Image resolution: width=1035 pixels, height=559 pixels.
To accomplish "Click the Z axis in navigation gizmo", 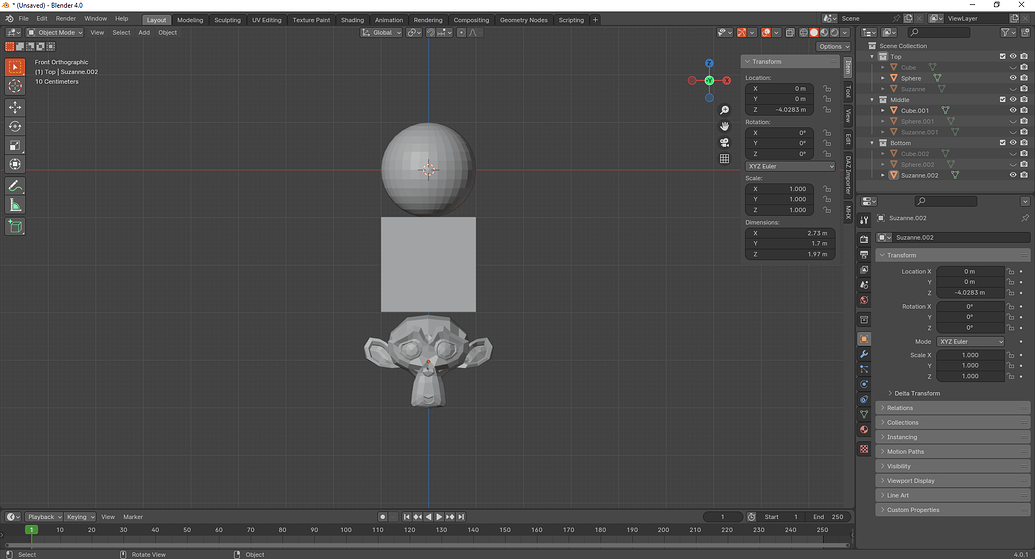I will 709,63.
